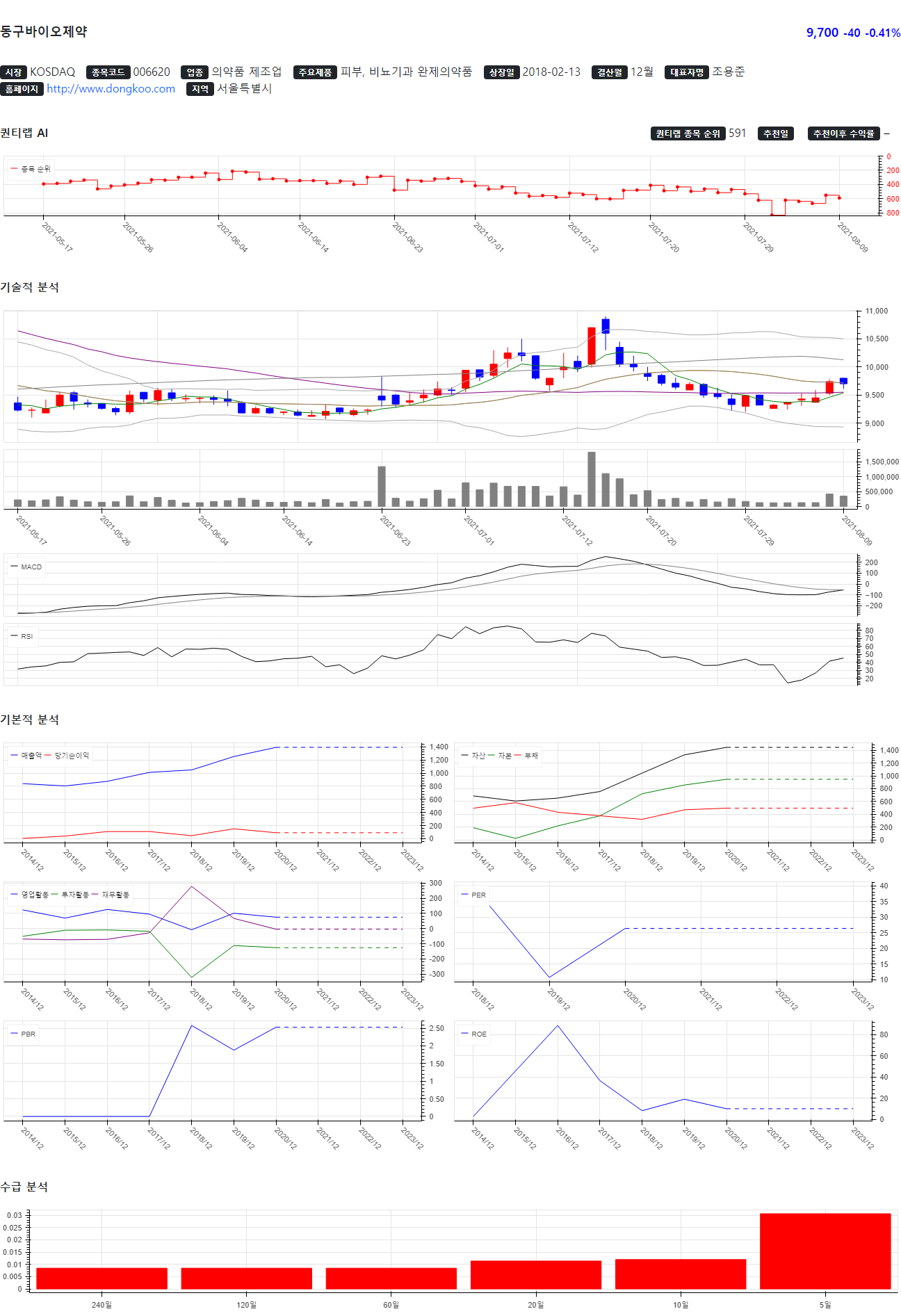Image resolution: width=901 pixels, height=1316 pixels.
Task: Toggle the 재무활동 legend entry
Action: point(111,895)
